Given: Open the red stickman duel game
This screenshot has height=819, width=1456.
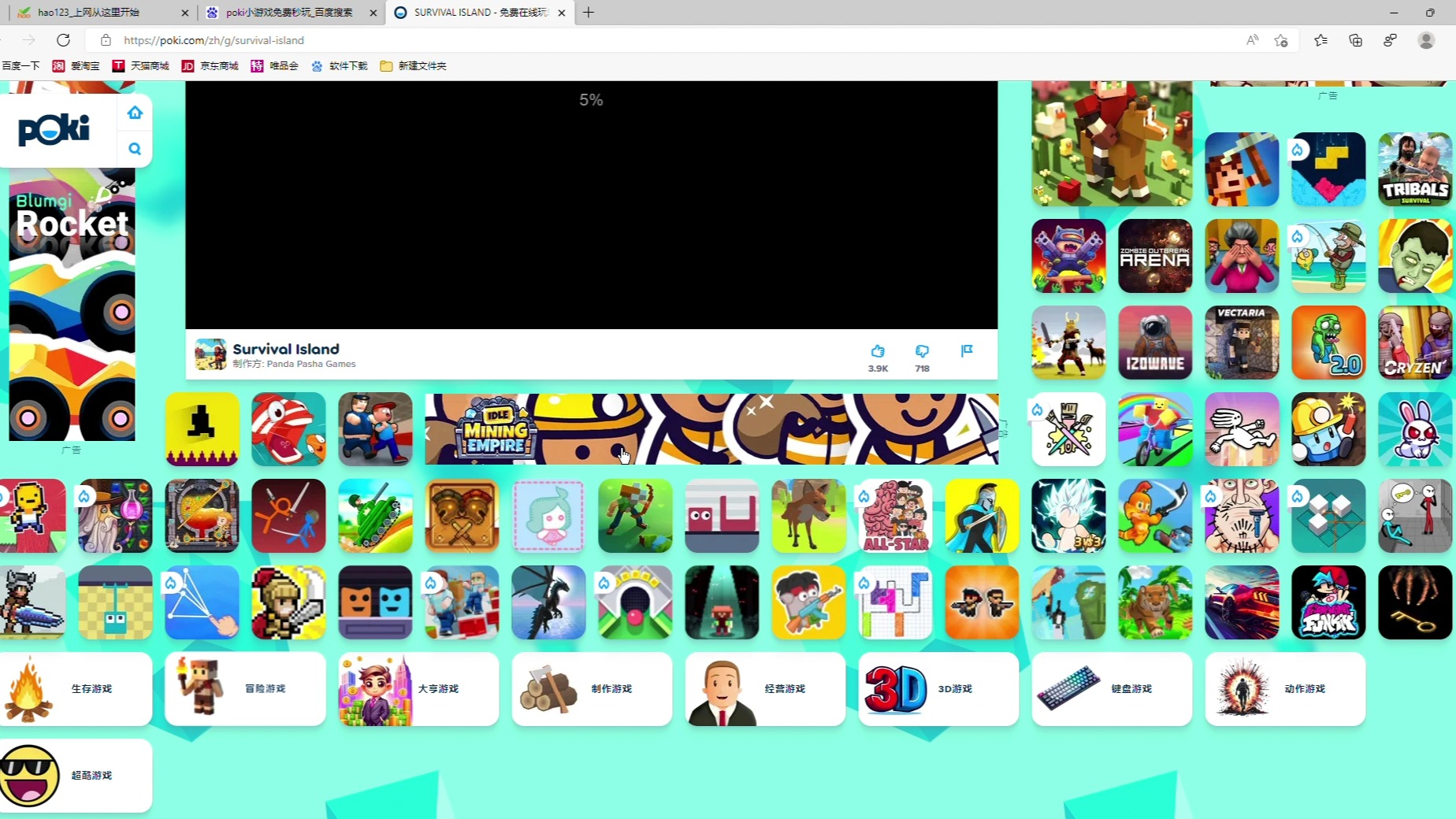Looking at the screenshot, I should (288, 516).
